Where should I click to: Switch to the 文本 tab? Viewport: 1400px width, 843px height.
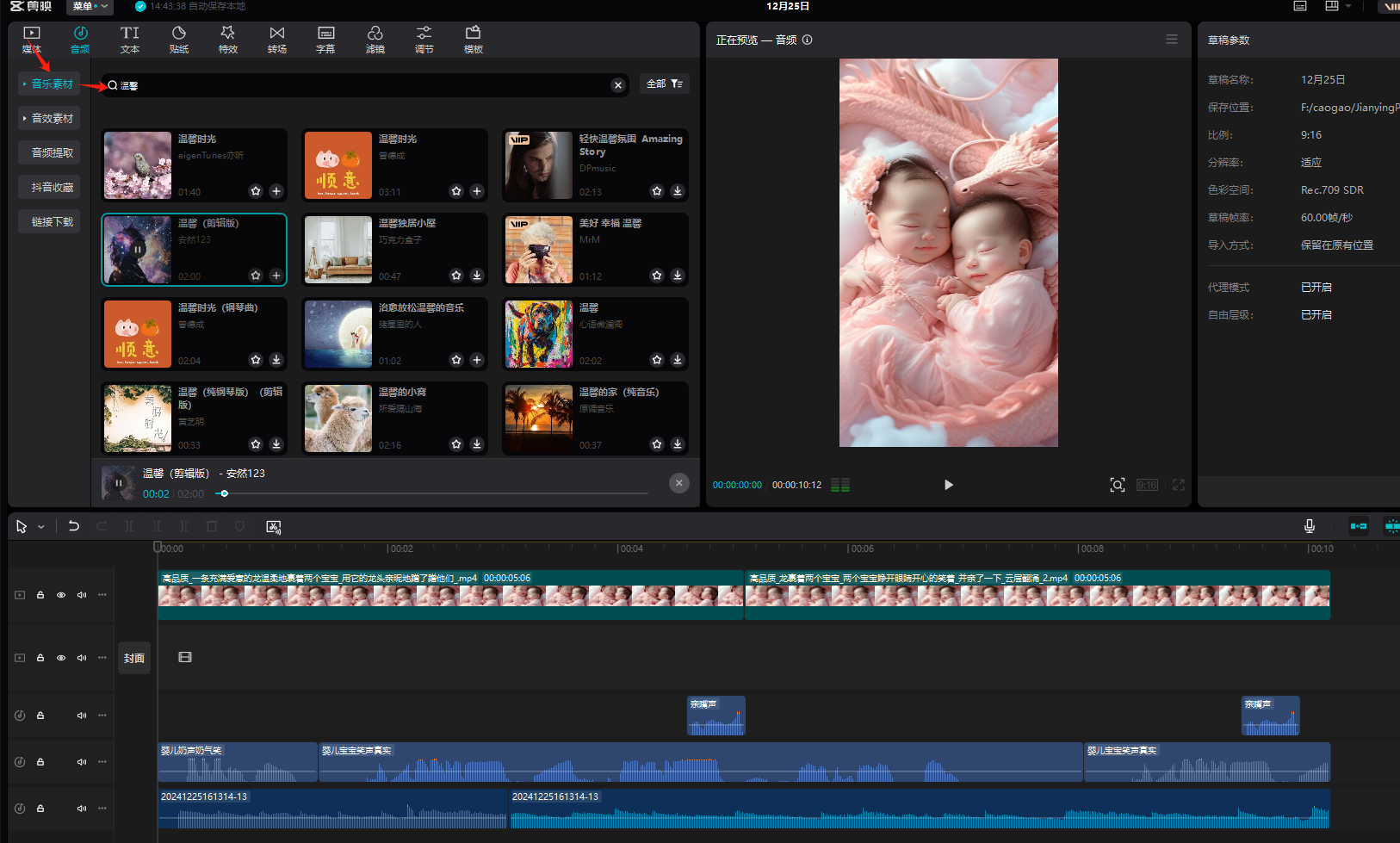pos(129,40)
